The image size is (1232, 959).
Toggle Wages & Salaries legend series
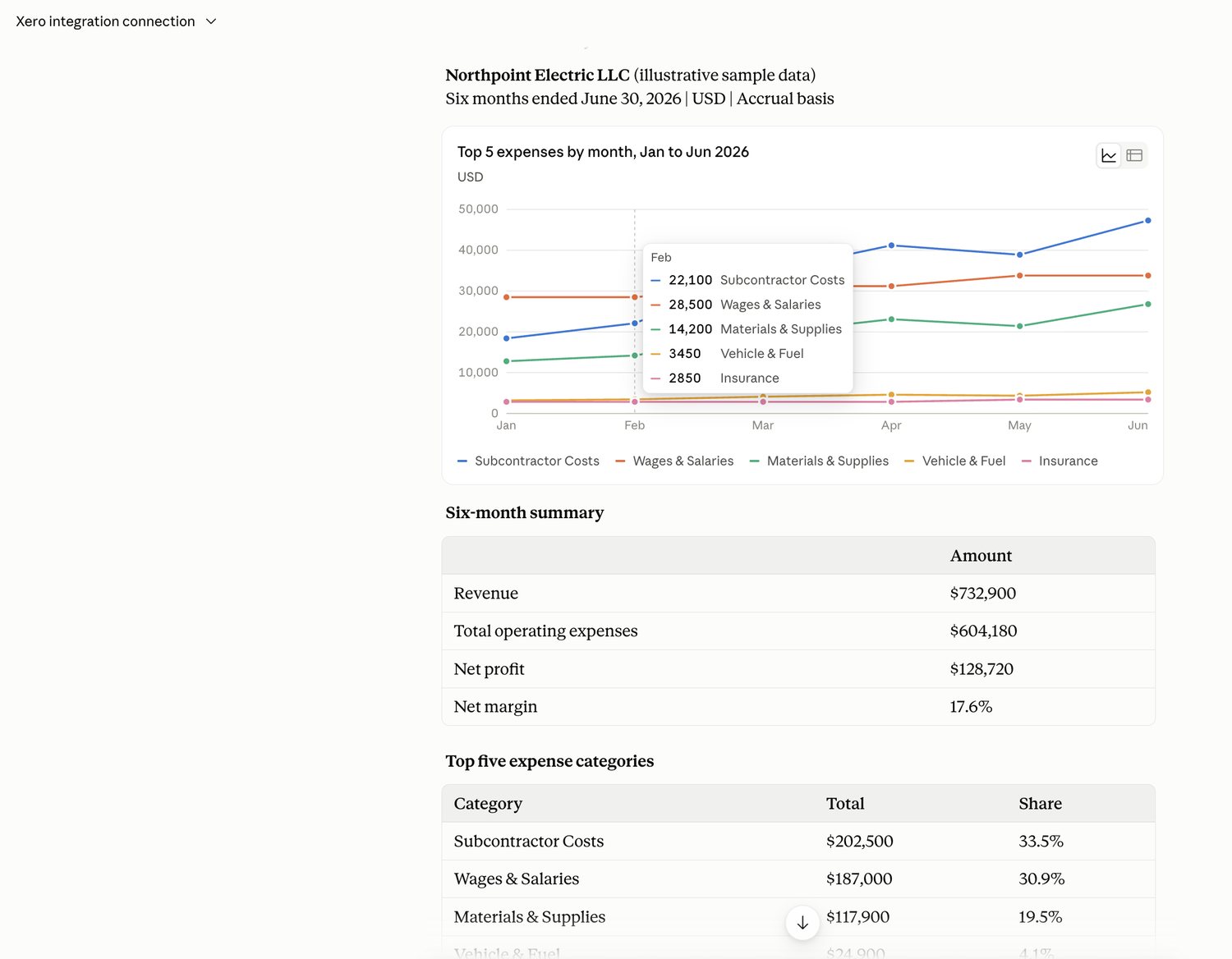[x=674, y=461]
